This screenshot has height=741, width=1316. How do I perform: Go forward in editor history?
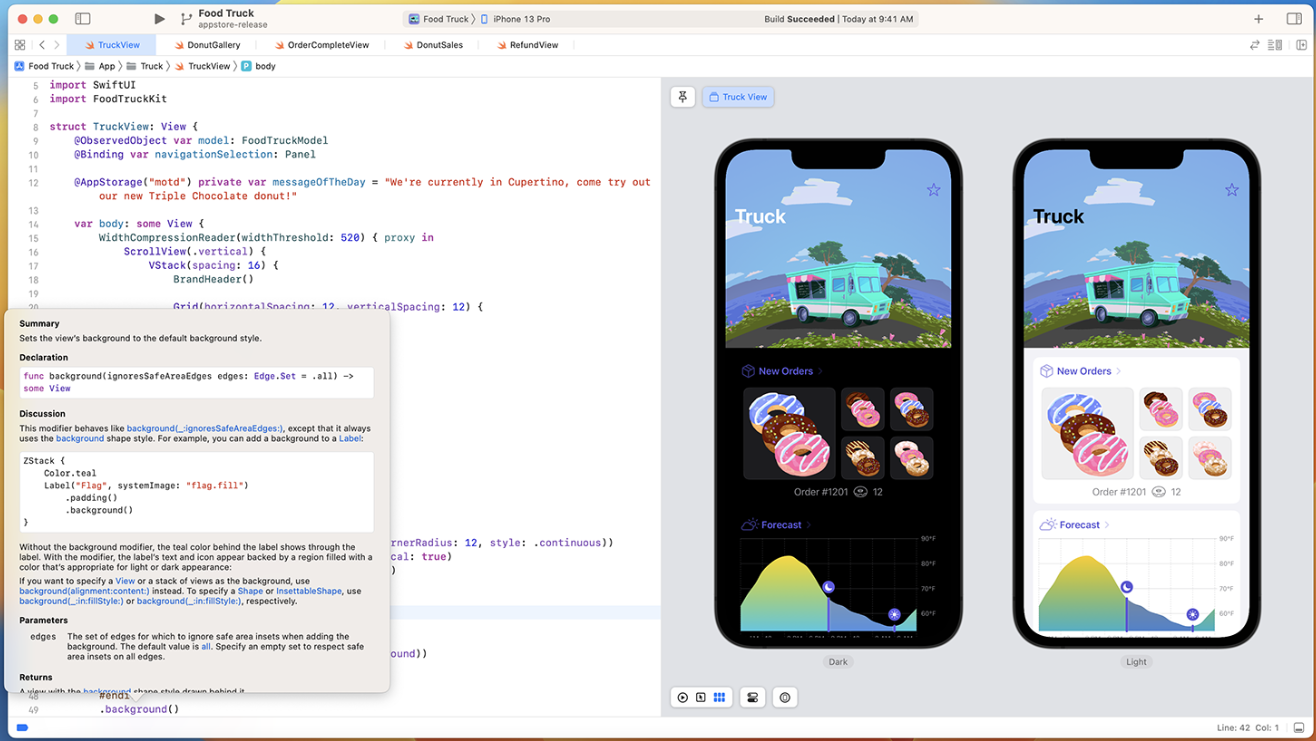tap(57, 45)
